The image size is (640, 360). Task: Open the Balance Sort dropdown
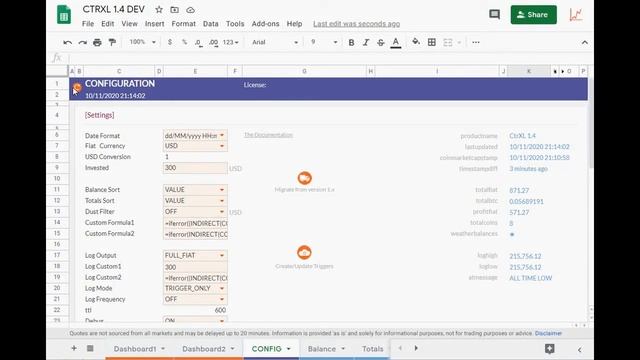222,189
